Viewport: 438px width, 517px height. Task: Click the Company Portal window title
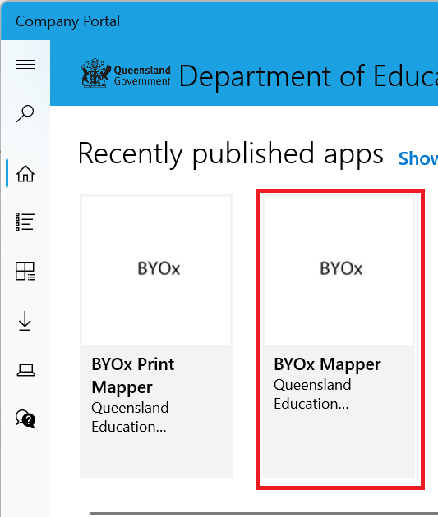coord(67,22)
